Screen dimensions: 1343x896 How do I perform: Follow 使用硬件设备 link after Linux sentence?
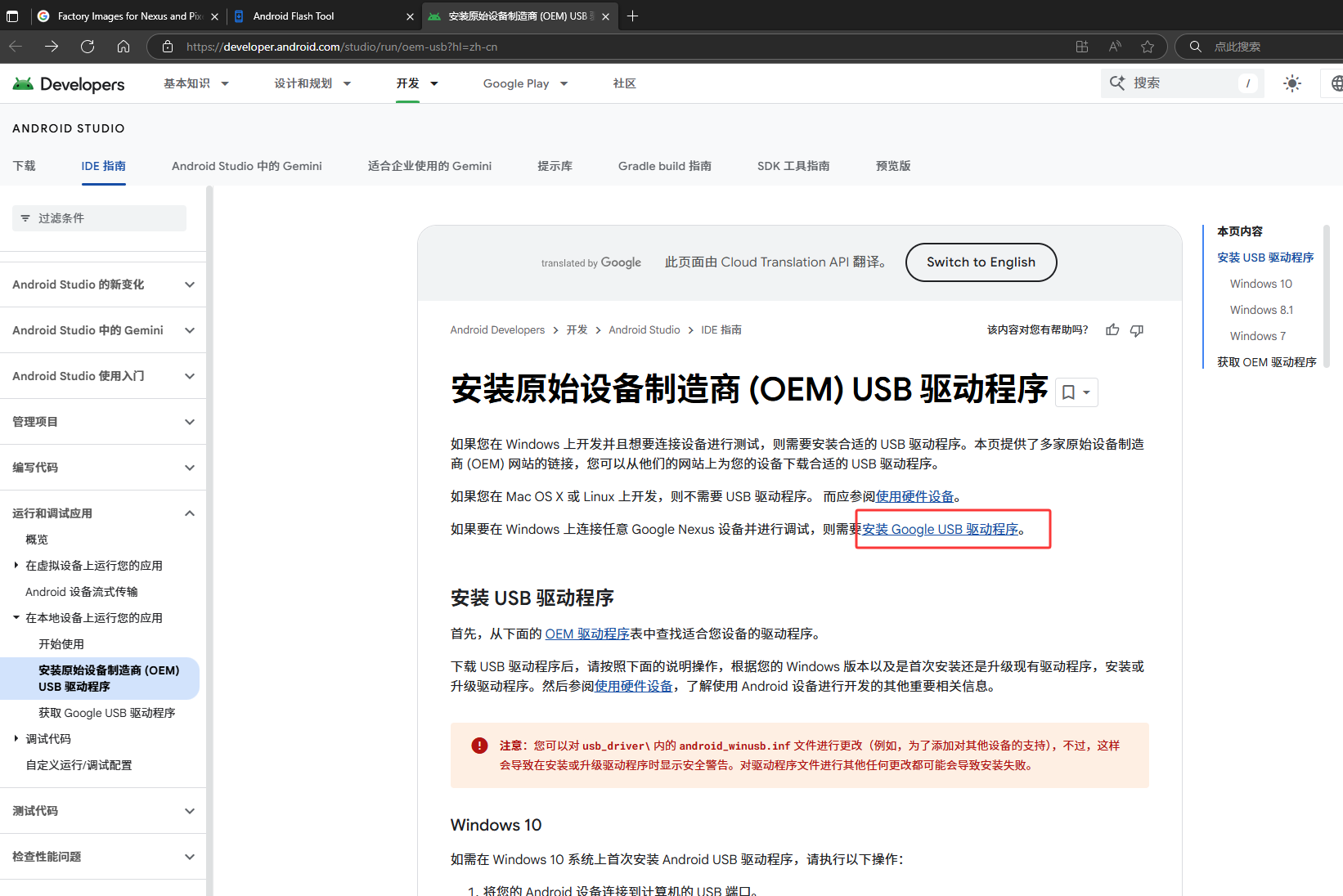click(x=914, y=496)
